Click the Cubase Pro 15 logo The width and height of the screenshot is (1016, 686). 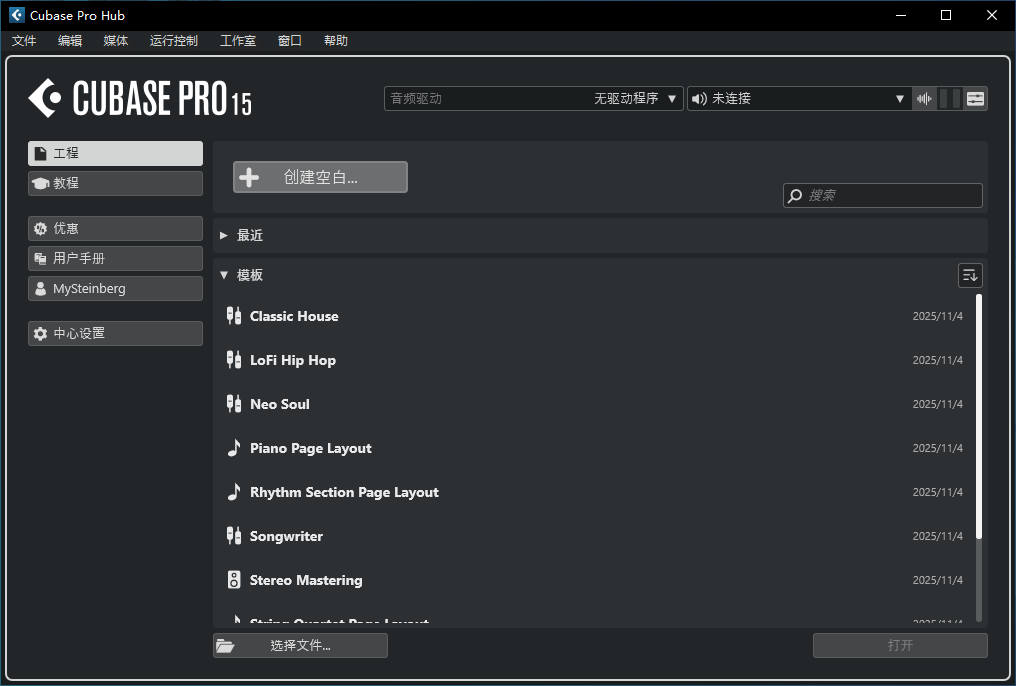click(x=139, y=98)
